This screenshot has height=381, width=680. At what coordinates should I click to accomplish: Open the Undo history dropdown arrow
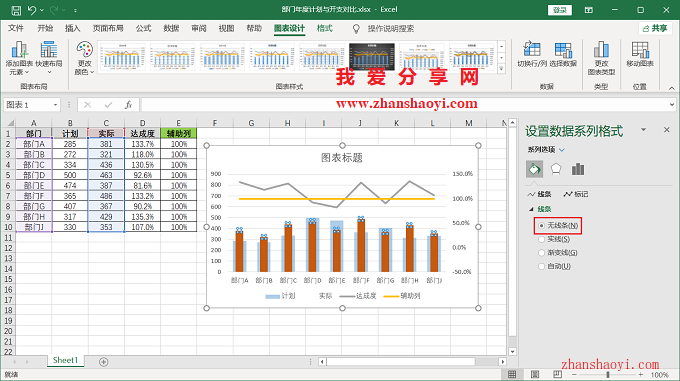(42, 10)
